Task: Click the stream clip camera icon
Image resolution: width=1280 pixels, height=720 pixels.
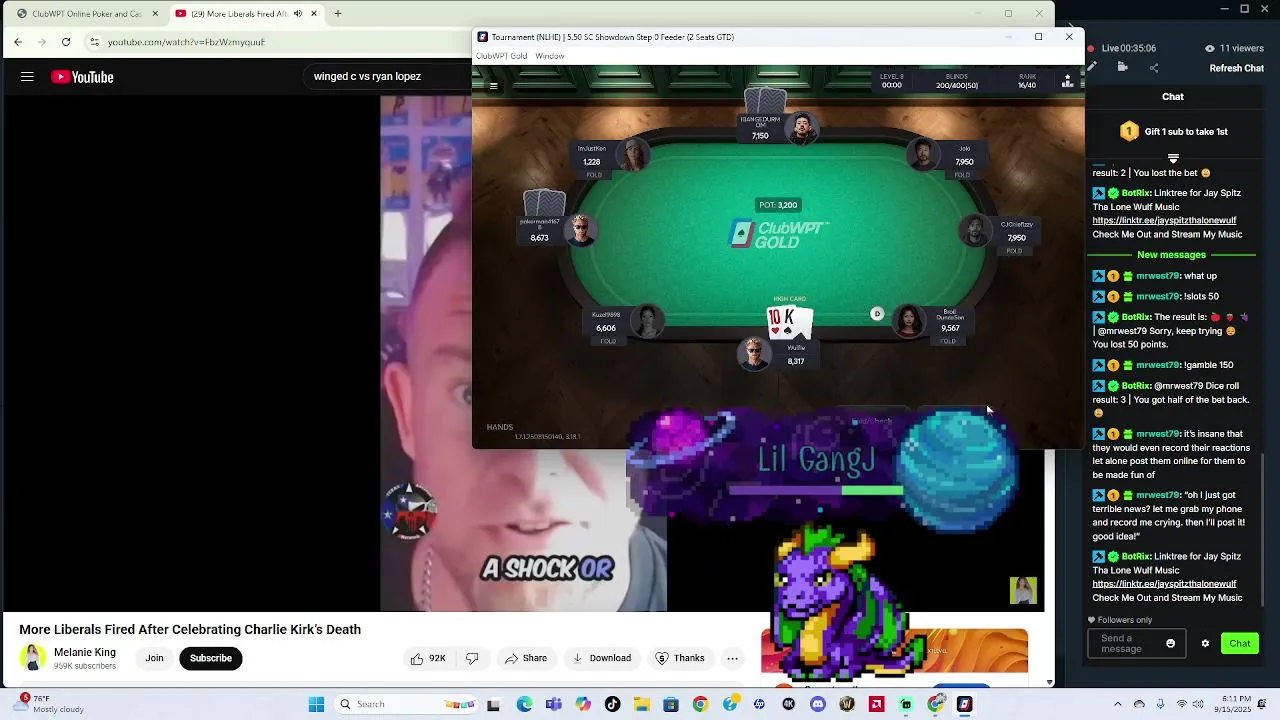Action: [1122, 67]
